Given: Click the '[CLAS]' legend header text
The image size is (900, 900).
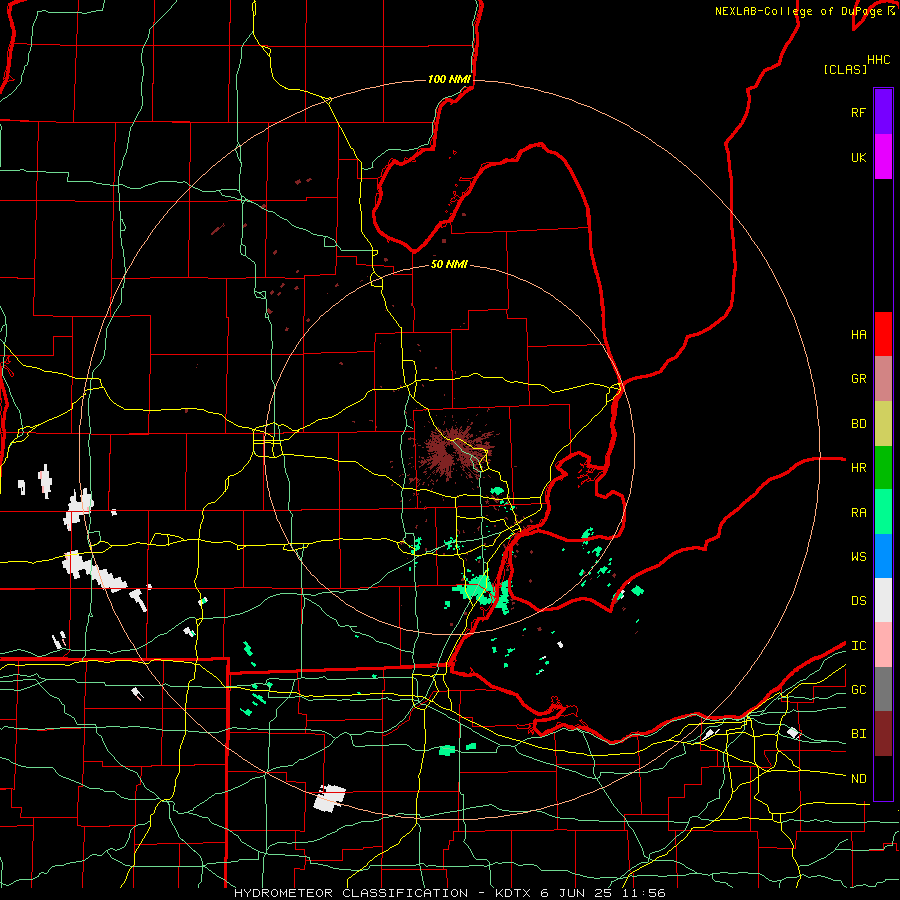Looking at the screenshot, I should pos(845,69).
